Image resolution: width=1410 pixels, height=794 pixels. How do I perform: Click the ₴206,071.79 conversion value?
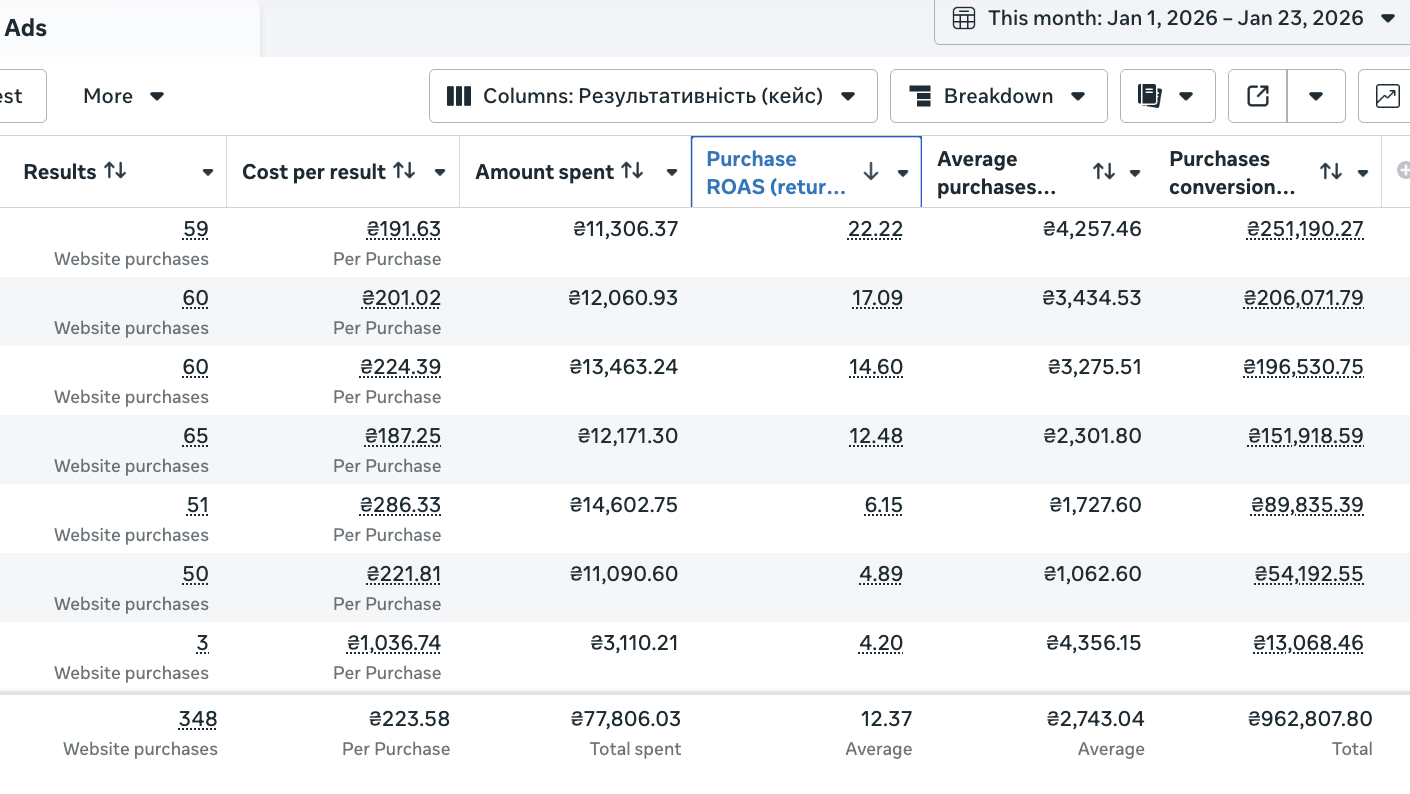click(1304, 298)
